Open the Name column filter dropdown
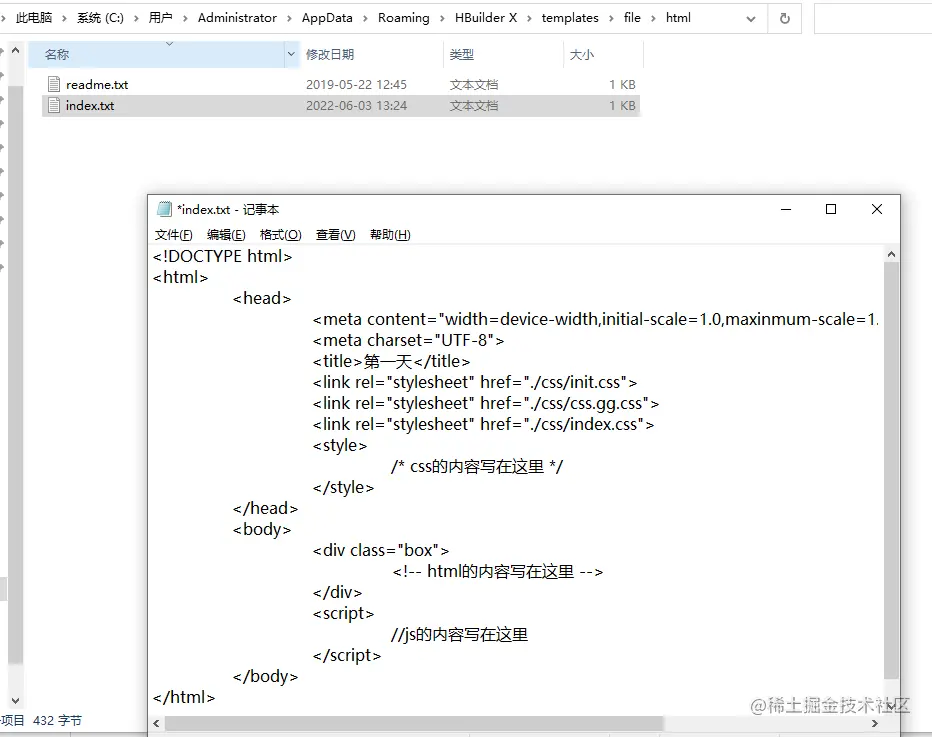This screenshot has height=737, width=932. click(291, 55)
